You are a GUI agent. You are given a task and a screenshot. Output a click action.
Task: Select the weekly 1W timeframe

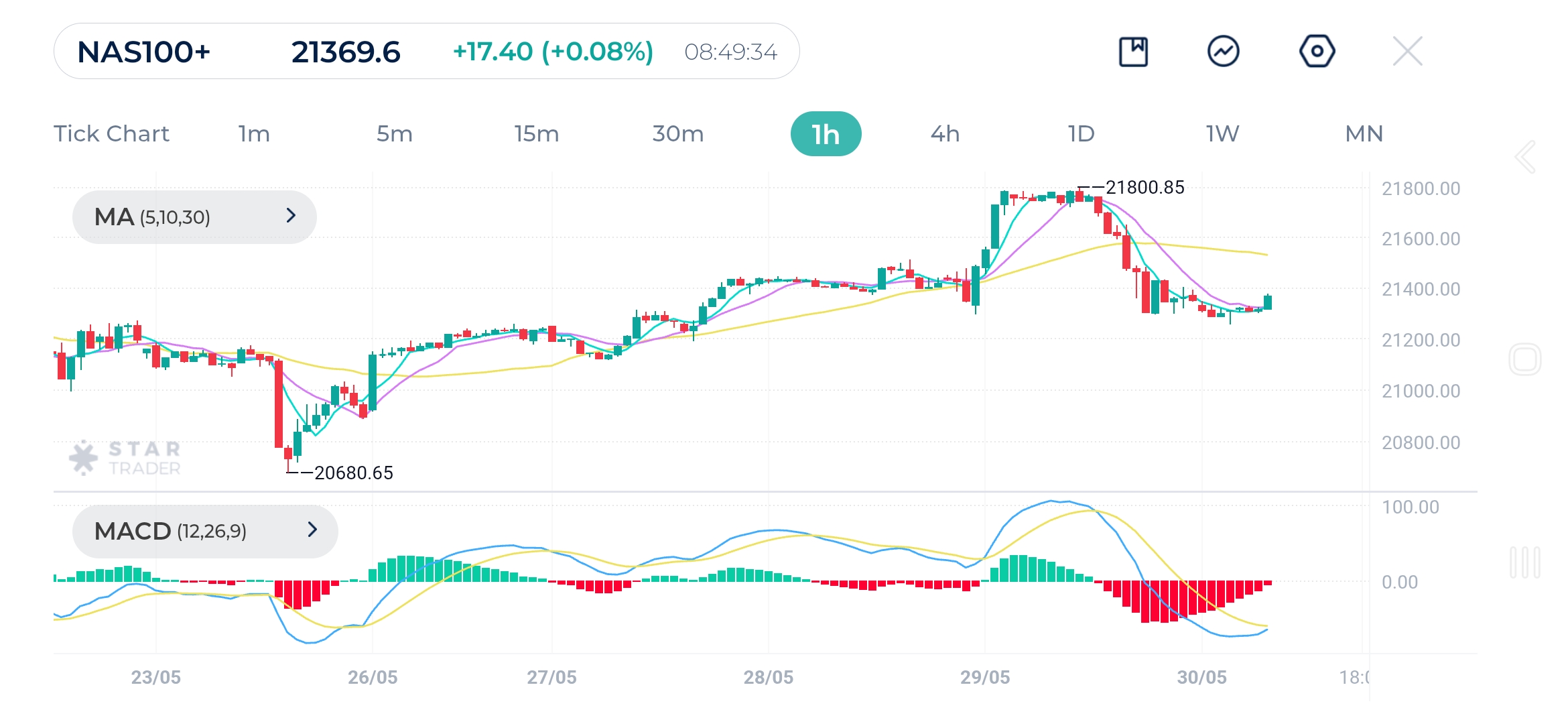point(1221,133)
